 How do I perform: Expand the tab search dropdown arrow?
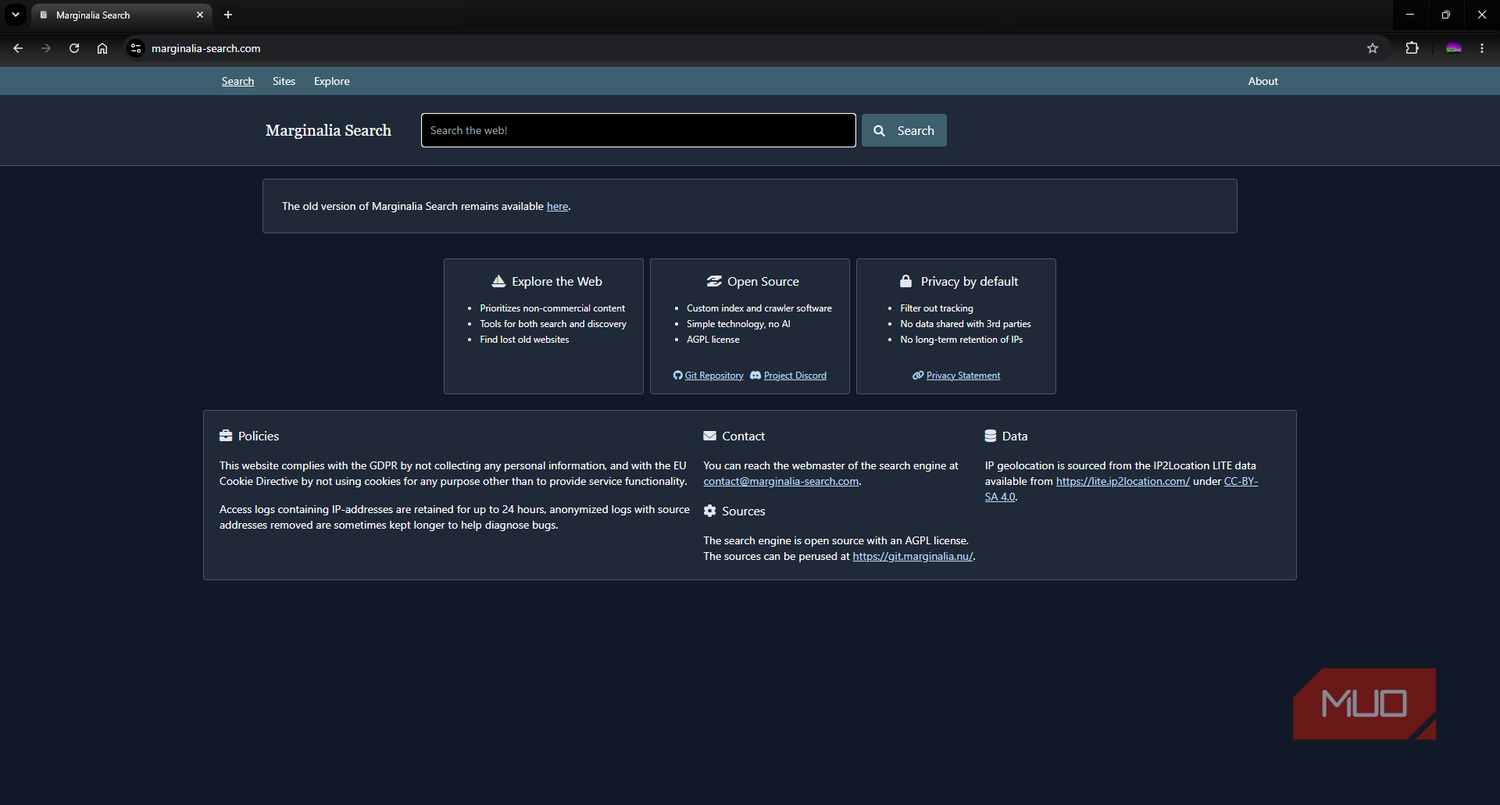click(16, 15)
